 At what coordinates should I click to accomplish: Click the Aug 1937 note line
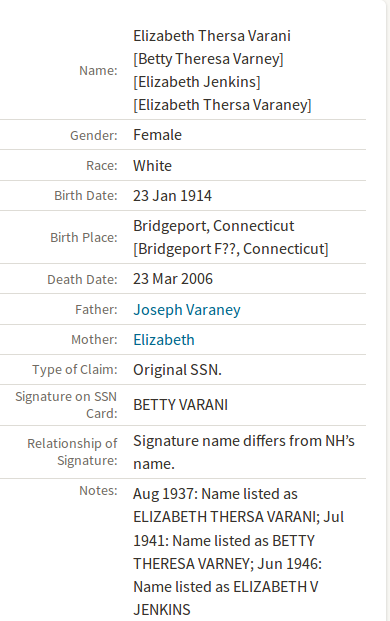[x=215, y=494]
